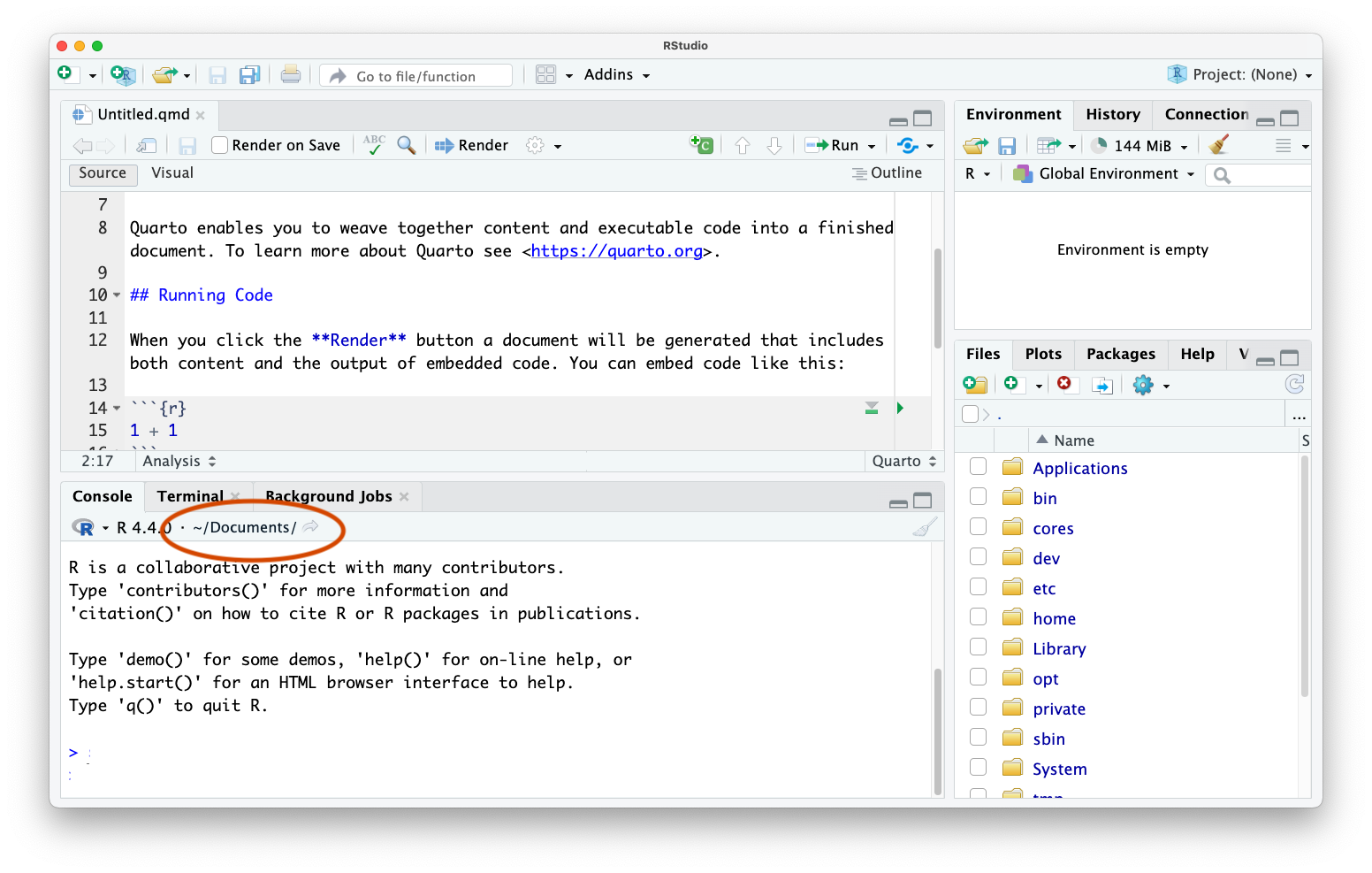Viewport: 1372px width, 873px height.
Task: Tick the checkbox for the Library folder
Action: coord(978,647)
